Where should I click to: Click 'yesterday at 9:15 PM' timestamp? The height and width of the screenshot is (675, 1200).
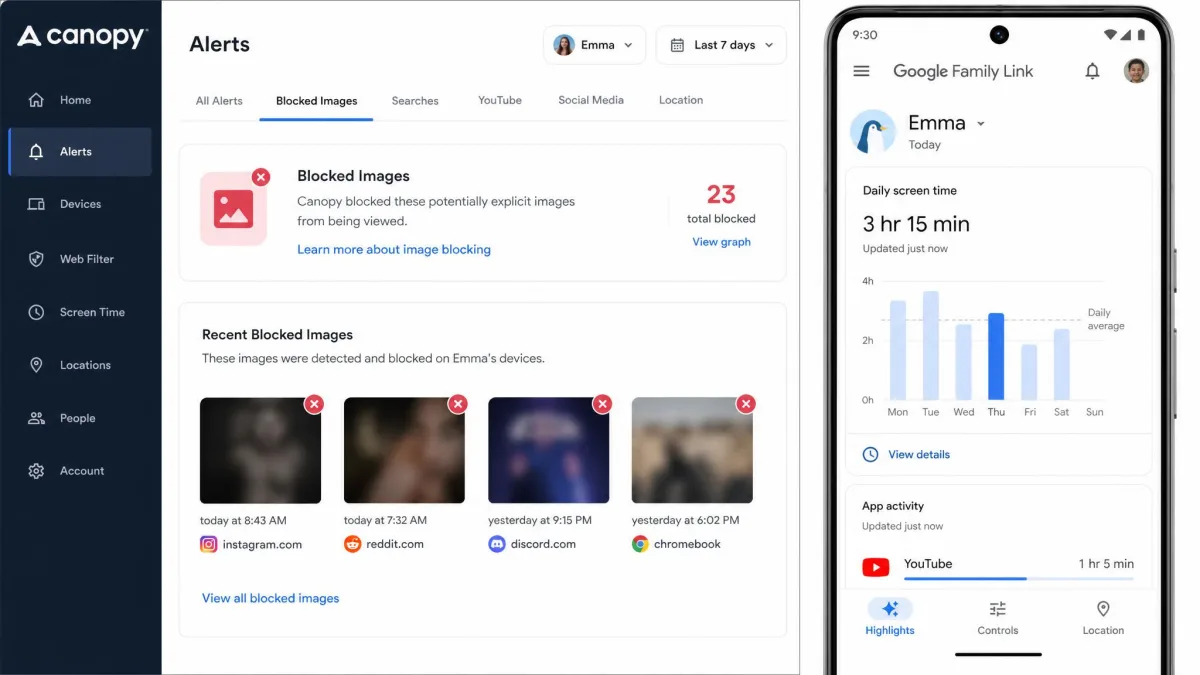(x=540, y=520)
